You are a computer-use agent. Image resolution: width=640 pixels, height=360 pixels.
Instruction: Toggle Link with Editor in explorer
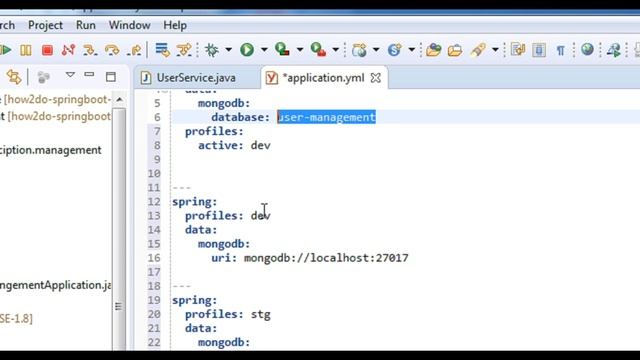pyautogui.click(x=13, y=77)
